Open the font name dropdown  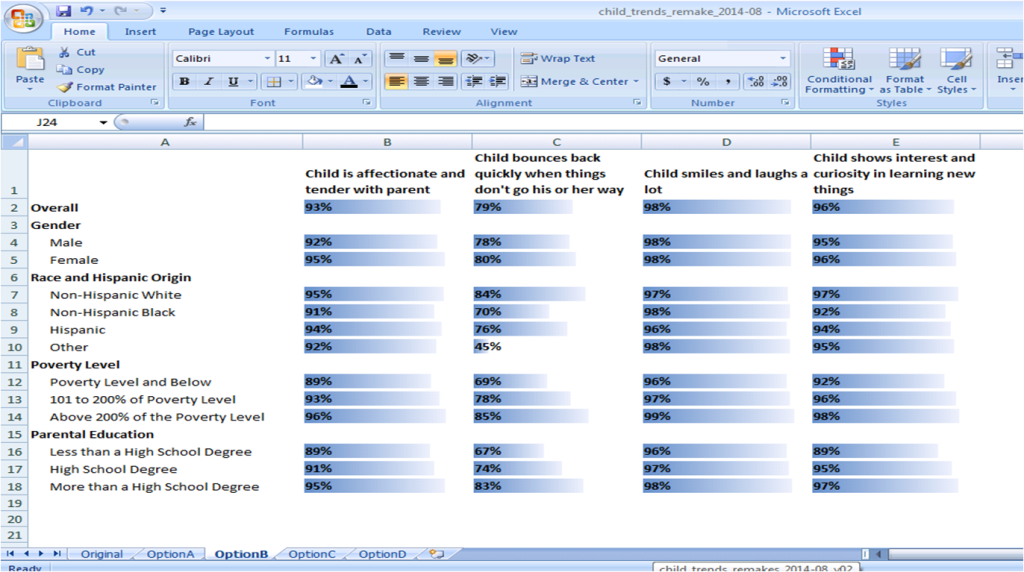(267, 59)
